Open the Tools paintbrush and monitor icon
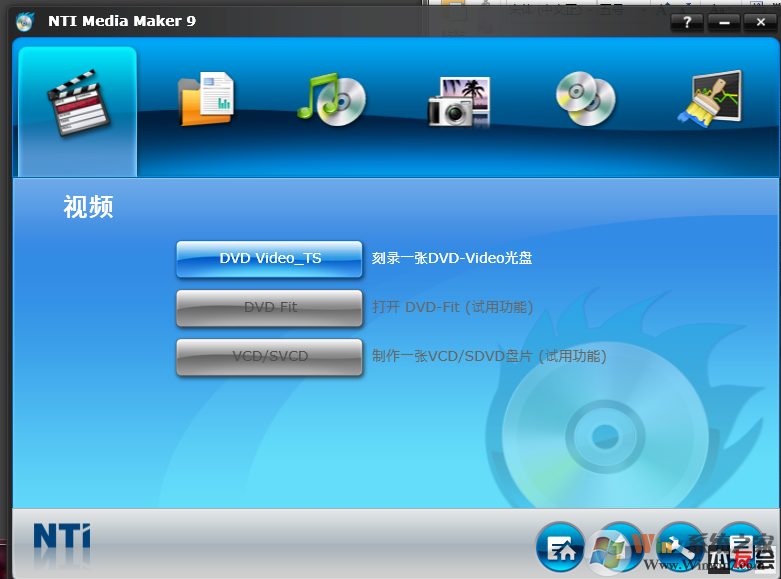Viewport: 781px width, 579px height. 710,99
